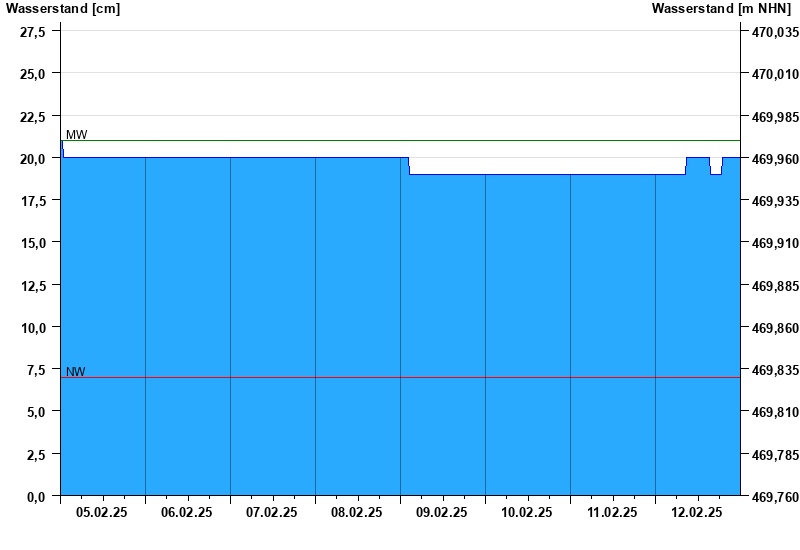Screen dimensions: 800x550
Task: Select the date label 08.02.25
Action: pos(357,512)
